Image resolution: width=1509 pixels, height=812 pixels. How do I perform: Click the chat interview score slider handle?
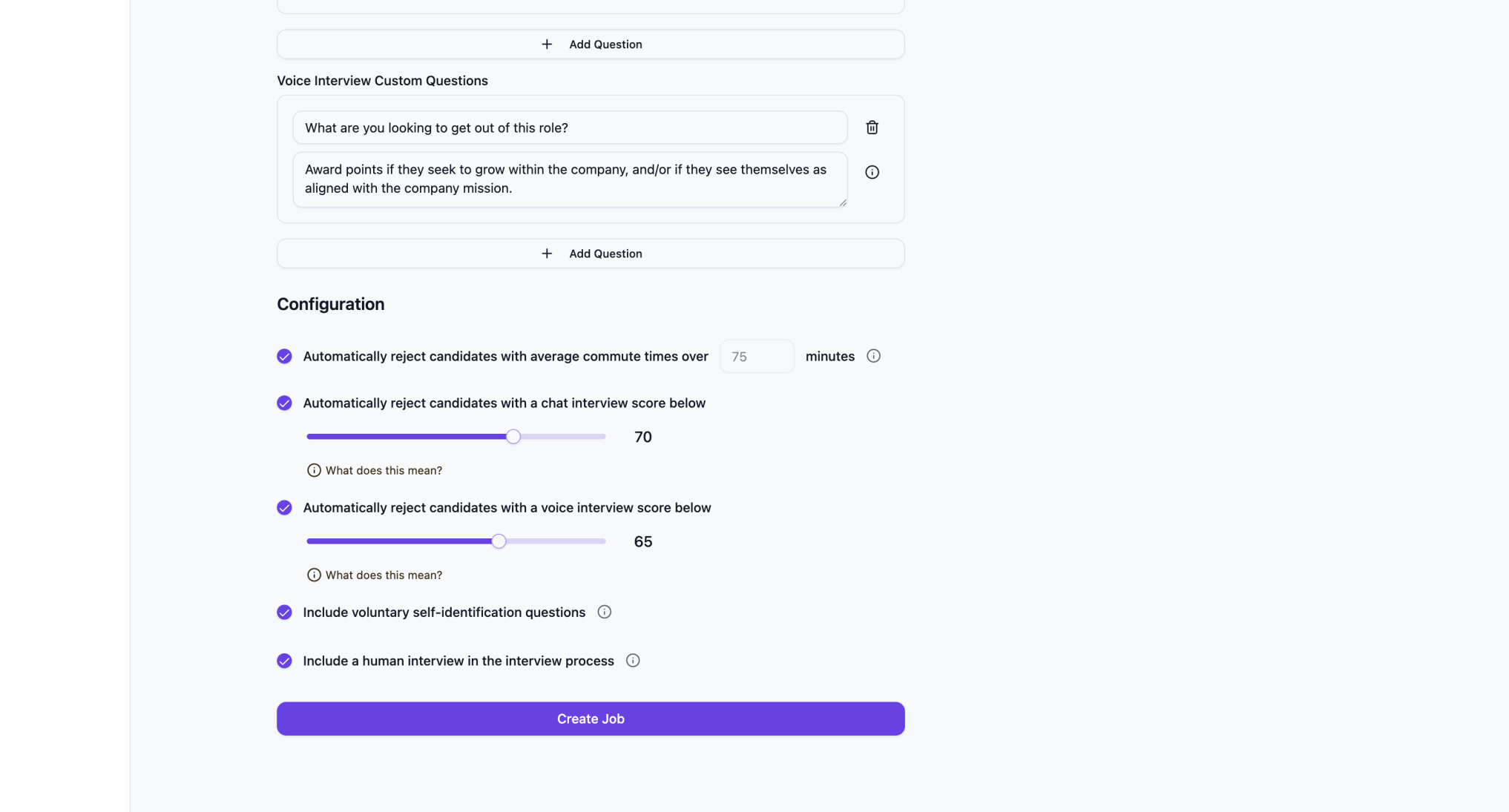tap(513, 437)
